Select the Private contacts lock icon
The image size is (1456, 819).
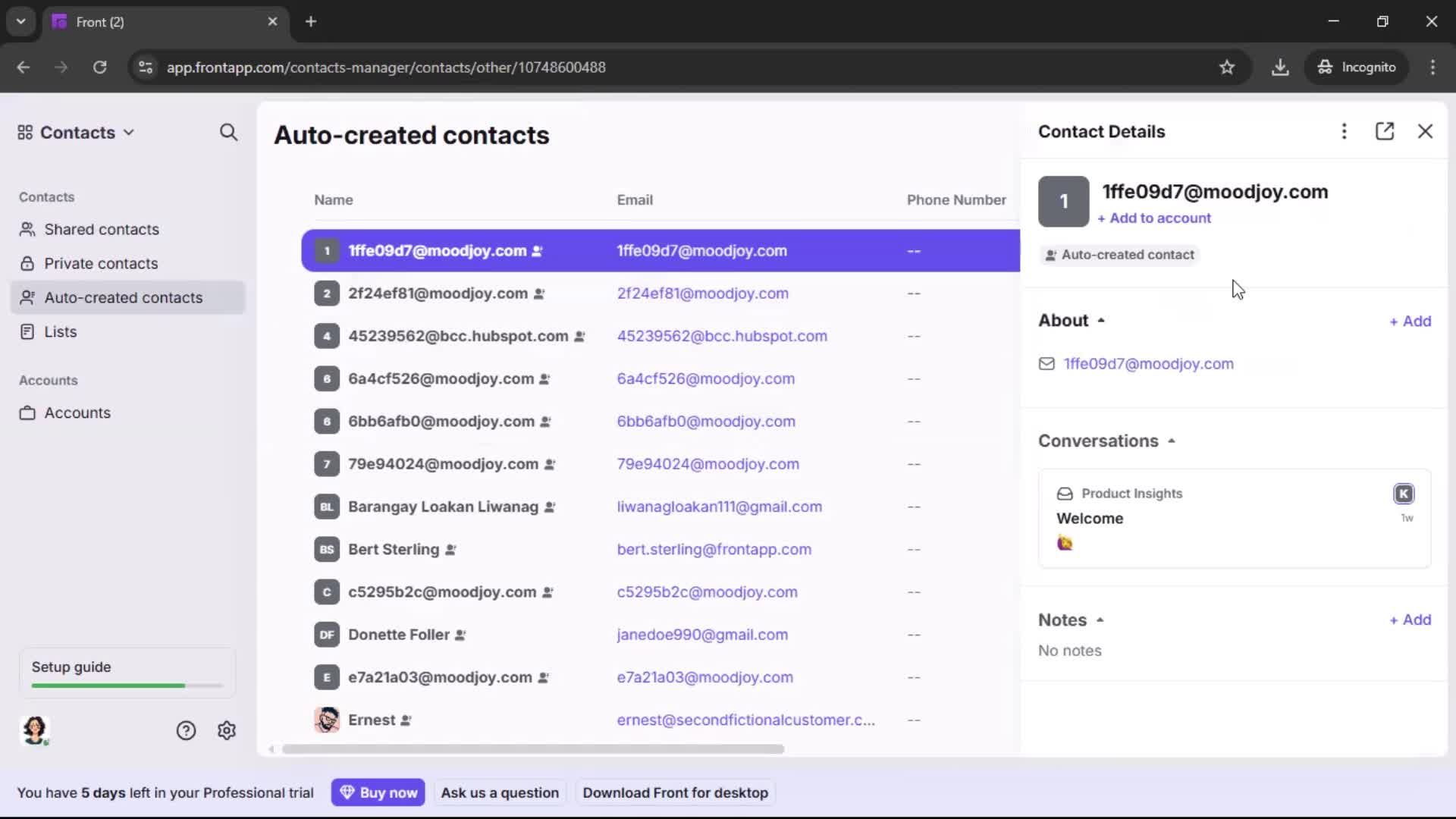pos(27,263)
